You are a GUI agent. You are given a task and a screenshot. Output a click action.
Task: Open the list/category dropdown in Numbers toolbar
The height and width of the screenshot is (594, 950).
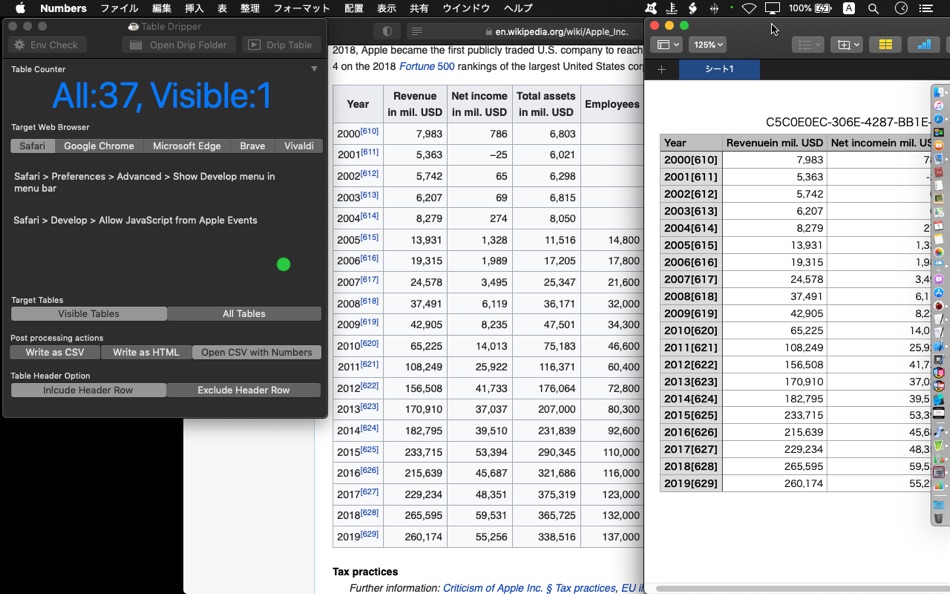coord(808,44)
